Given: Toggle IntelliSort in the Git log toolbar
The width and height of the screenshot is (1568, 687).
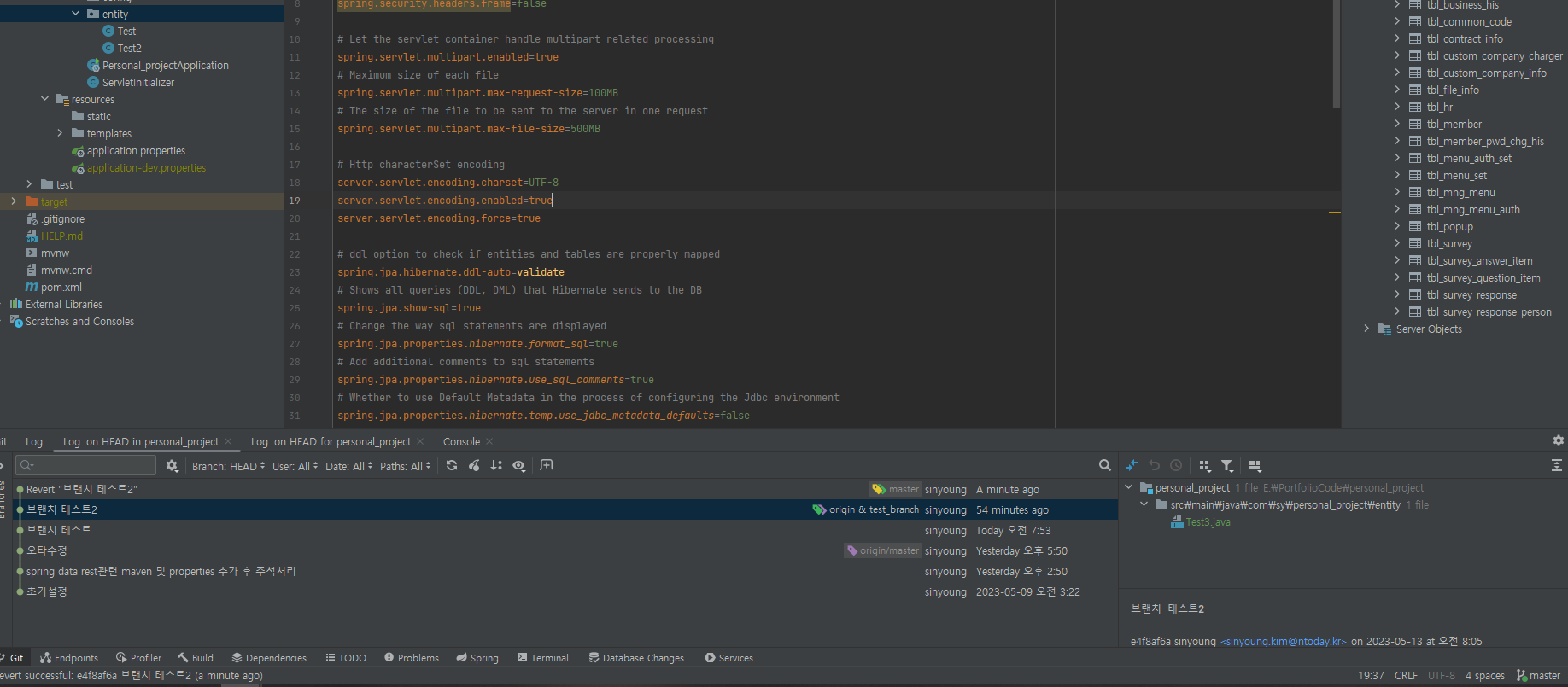Looking at the screenshot, I should click(x=496, y=465).
